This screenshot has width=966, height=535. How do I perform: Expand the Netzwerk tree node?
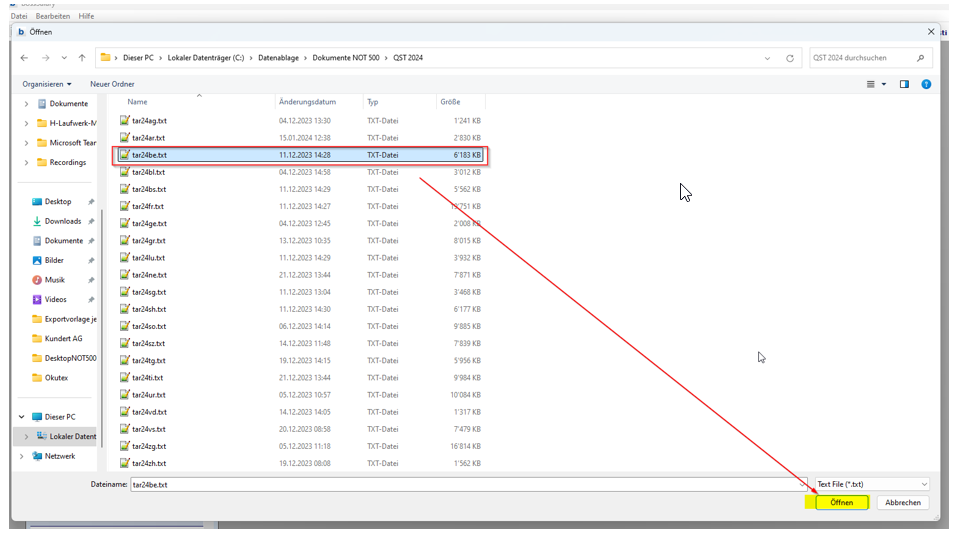click(23, 456)
